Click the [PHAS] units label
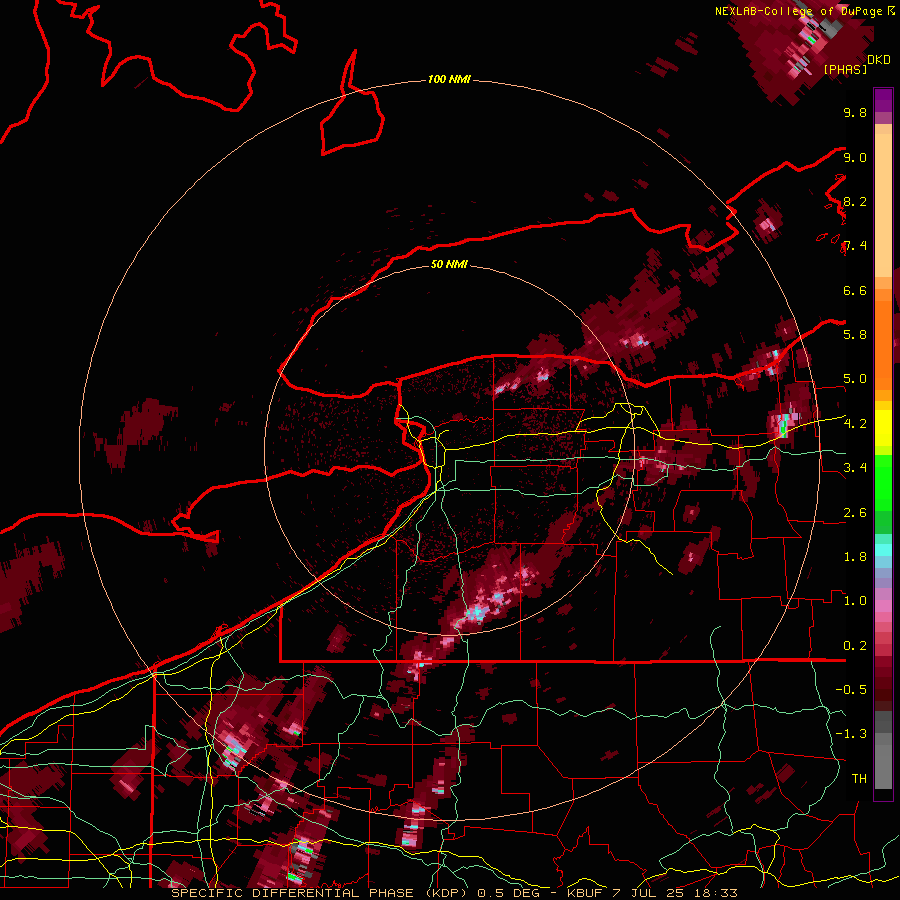Image resolution: width=900 pixels, height=900 pixels. [x=845, y=69]
